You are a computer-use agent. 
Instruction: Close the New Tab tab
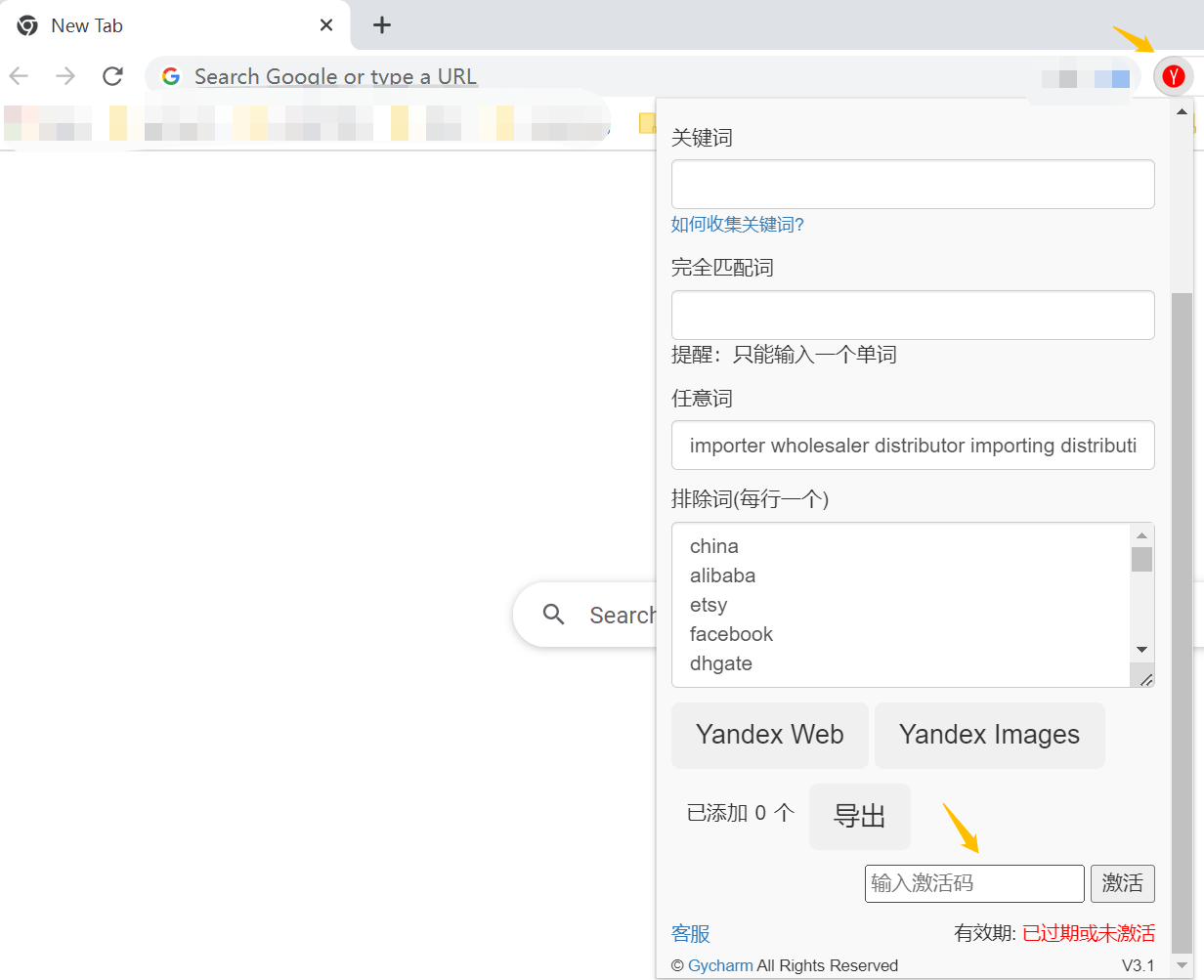click(327, 25)
